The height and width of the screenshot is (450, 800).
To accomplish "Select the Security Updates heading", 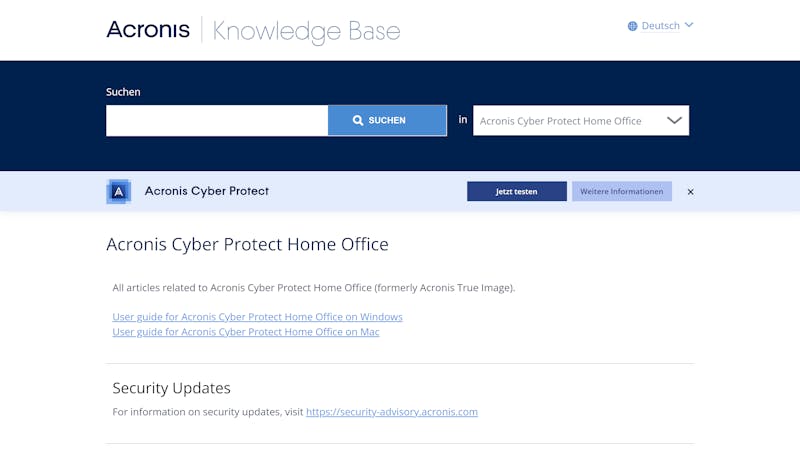I will pos(171,388).
